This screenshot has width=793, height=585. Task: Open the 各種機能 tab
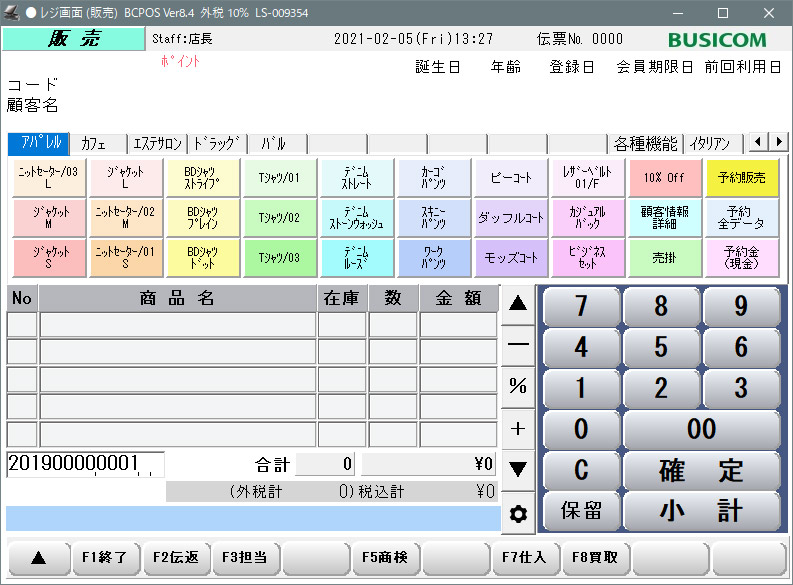(645, 143)
